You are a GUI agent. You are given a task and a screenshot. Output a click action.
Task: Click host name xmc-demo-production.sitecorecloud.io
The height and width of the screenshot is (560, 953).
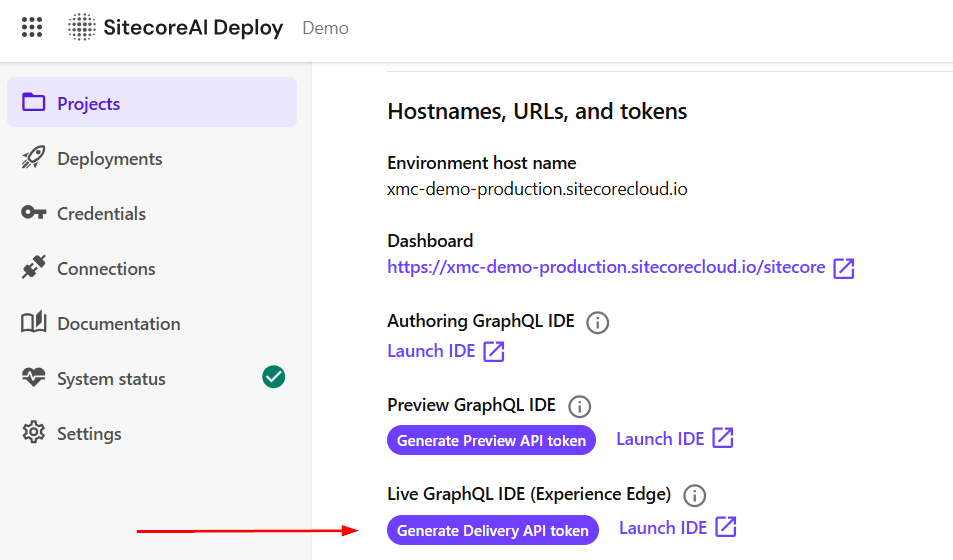click(x=537, y=189)
